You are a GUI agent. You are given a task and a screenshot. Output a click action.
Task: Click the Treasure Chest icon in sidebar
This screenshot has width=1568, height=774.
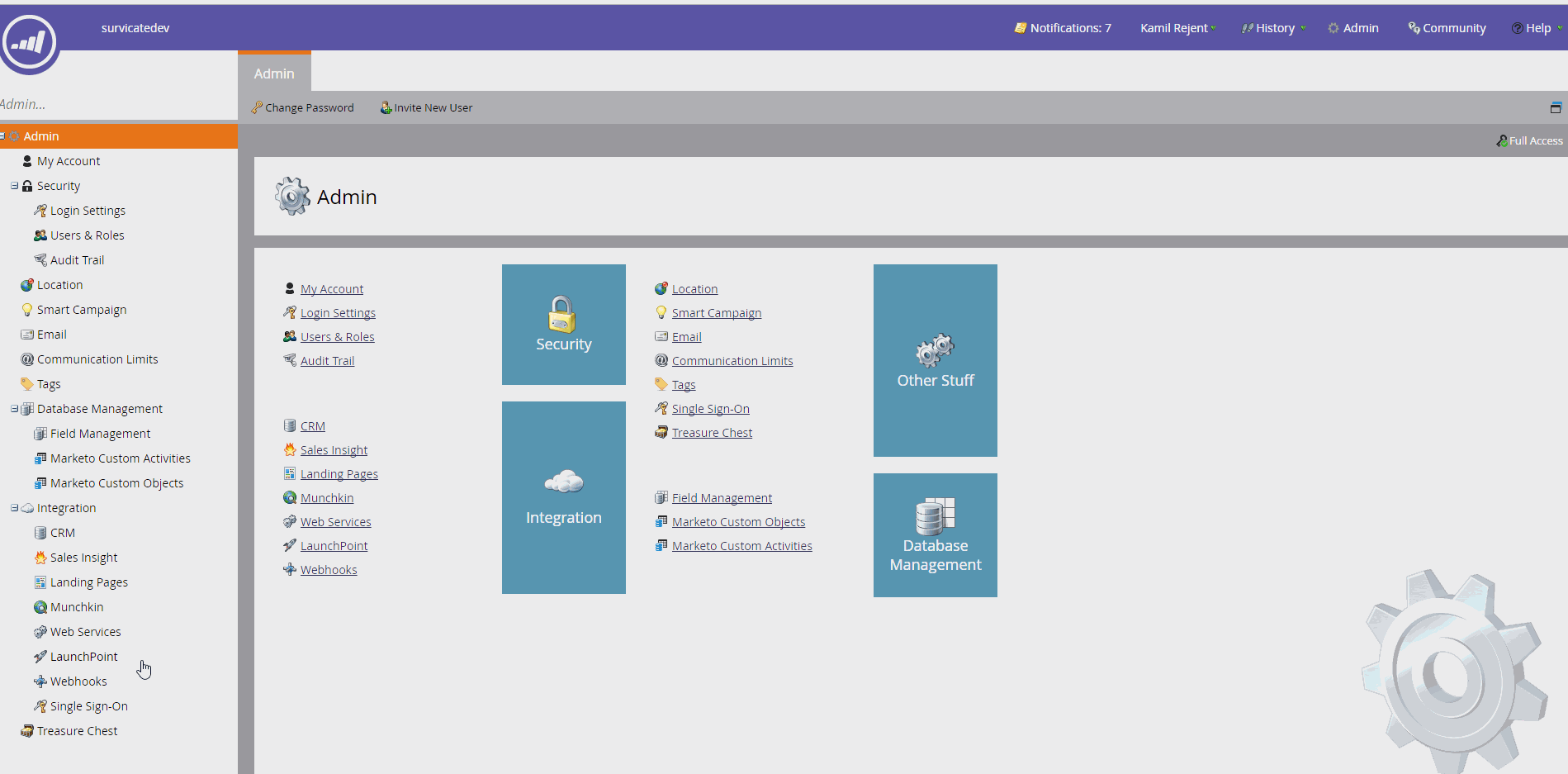(x=27, y=731)
